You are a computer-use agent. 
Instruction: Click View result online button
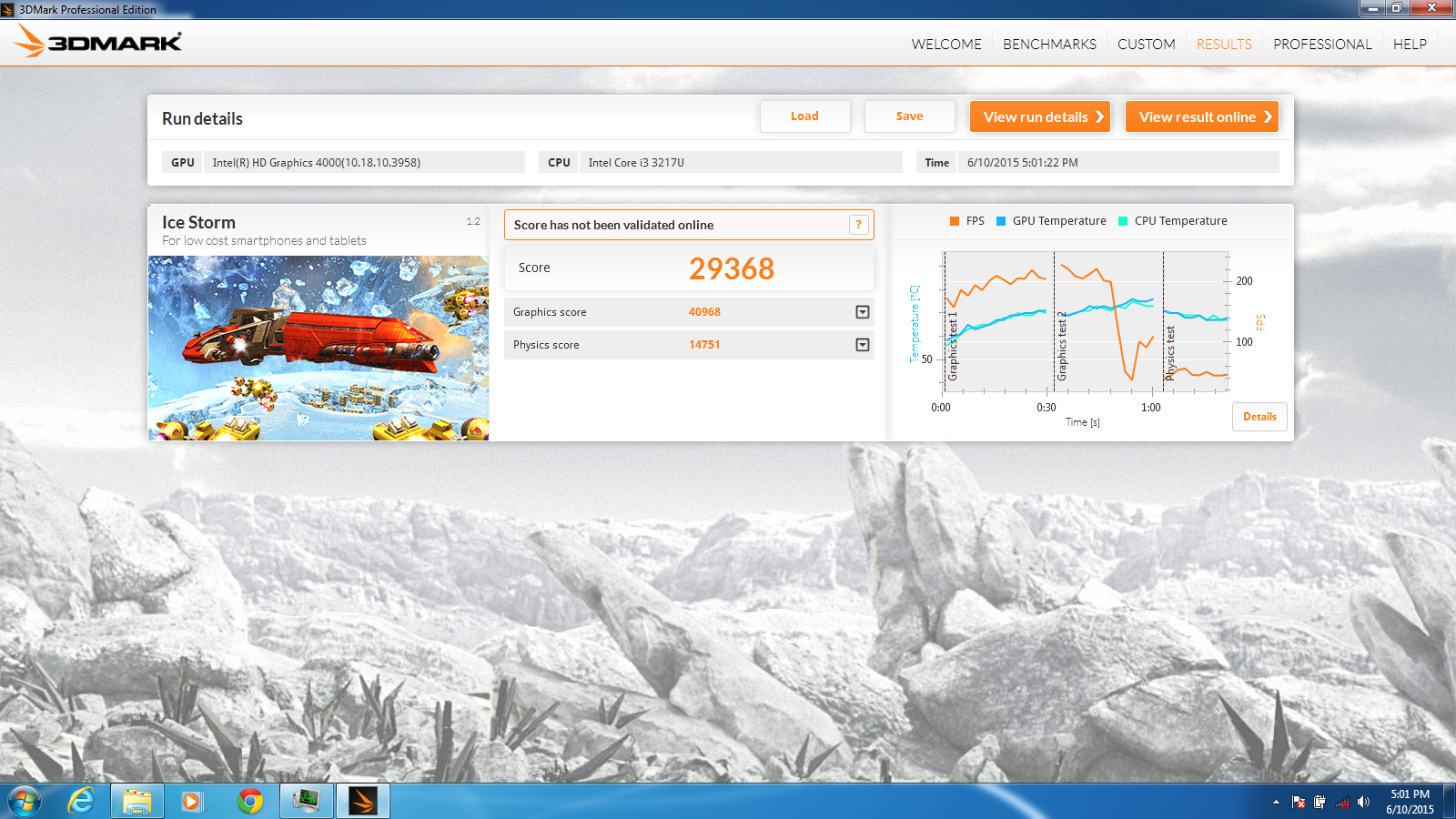[x=1202, y=116]
